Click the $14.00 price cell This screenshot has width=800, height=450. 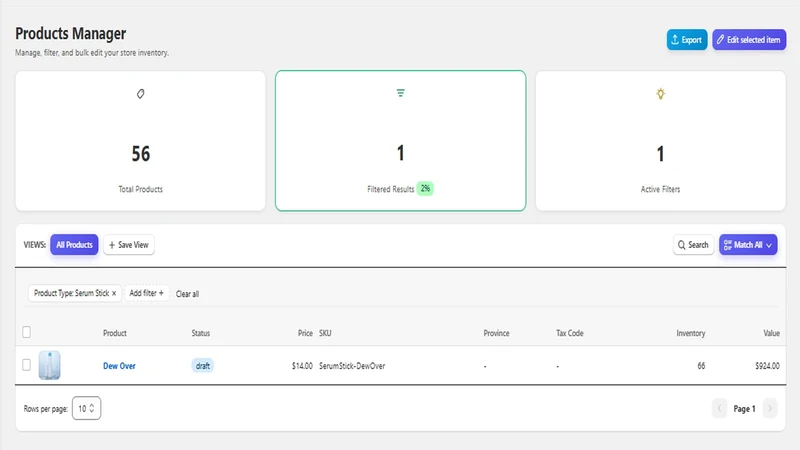[x=302, y=366]
